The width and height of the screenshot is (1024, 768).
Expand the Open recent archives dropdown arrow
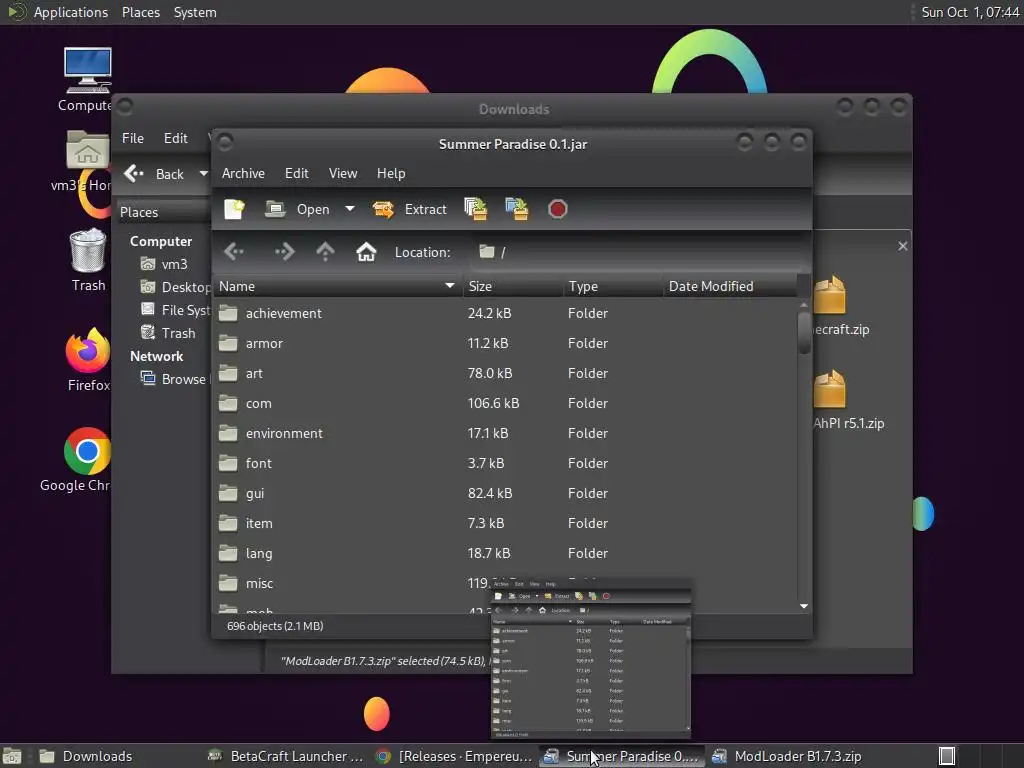[350, 209]
